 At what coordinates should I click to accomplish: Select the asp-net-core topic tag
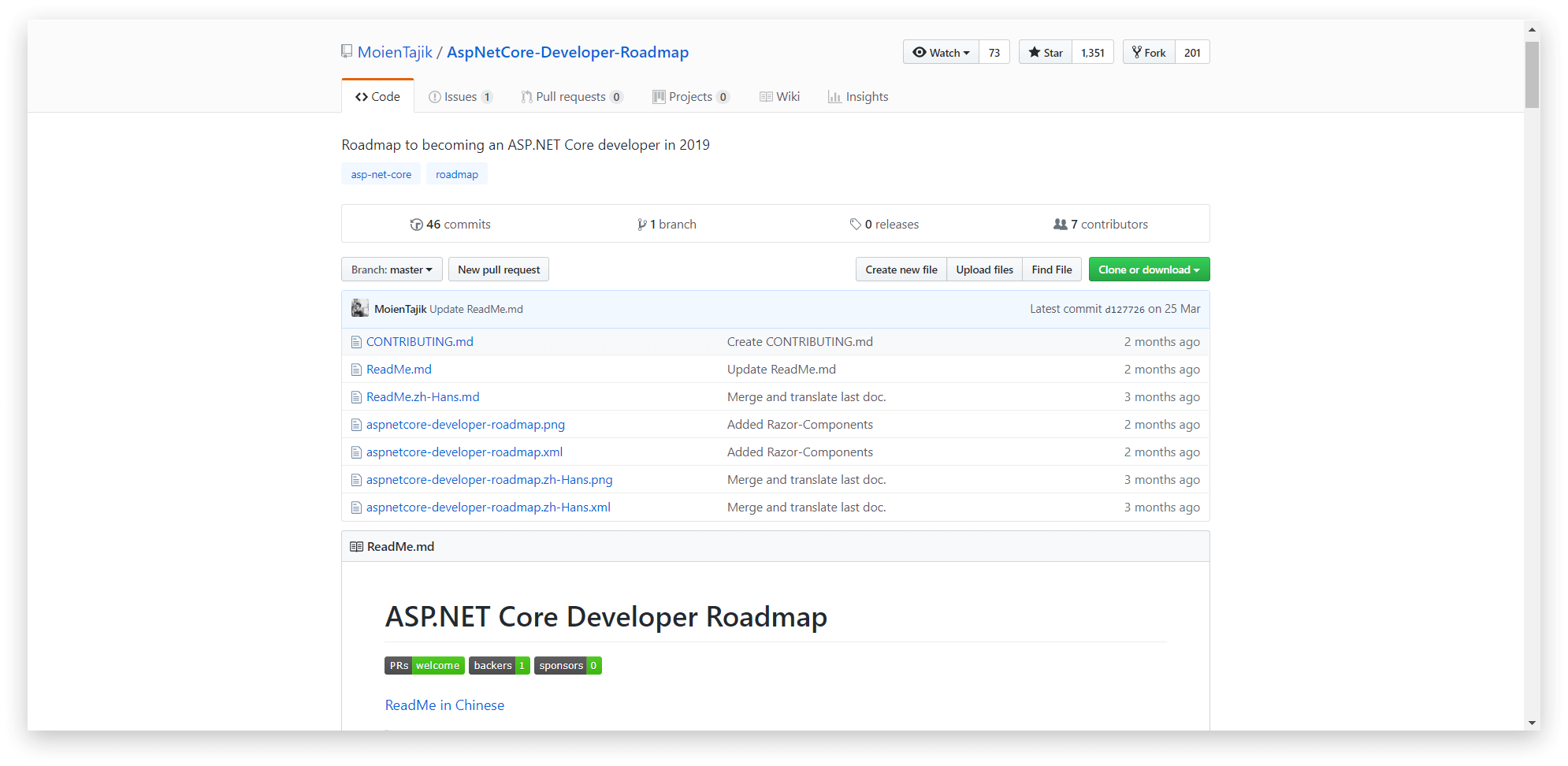[x=381, y=174]
